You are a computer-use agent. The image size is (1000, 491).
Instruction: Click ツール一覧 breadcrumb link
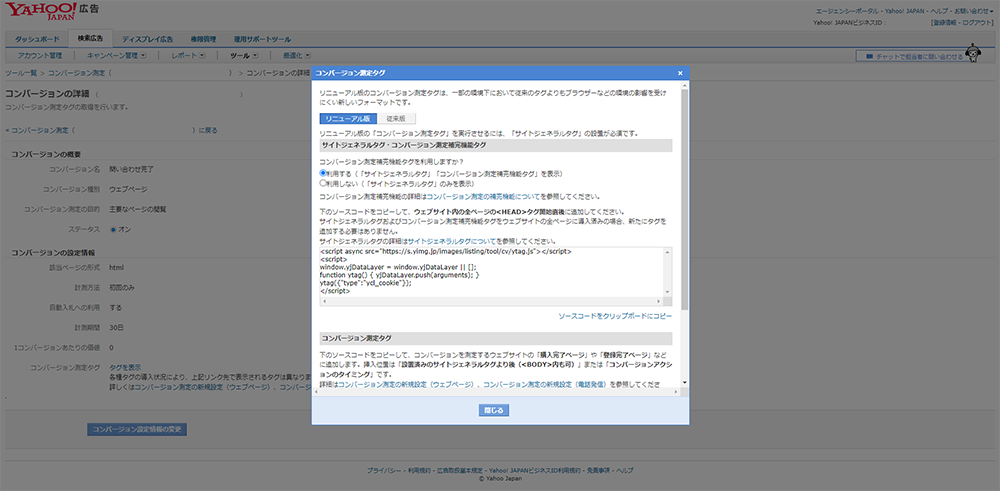pyautogui.click(x=21, y=73)
